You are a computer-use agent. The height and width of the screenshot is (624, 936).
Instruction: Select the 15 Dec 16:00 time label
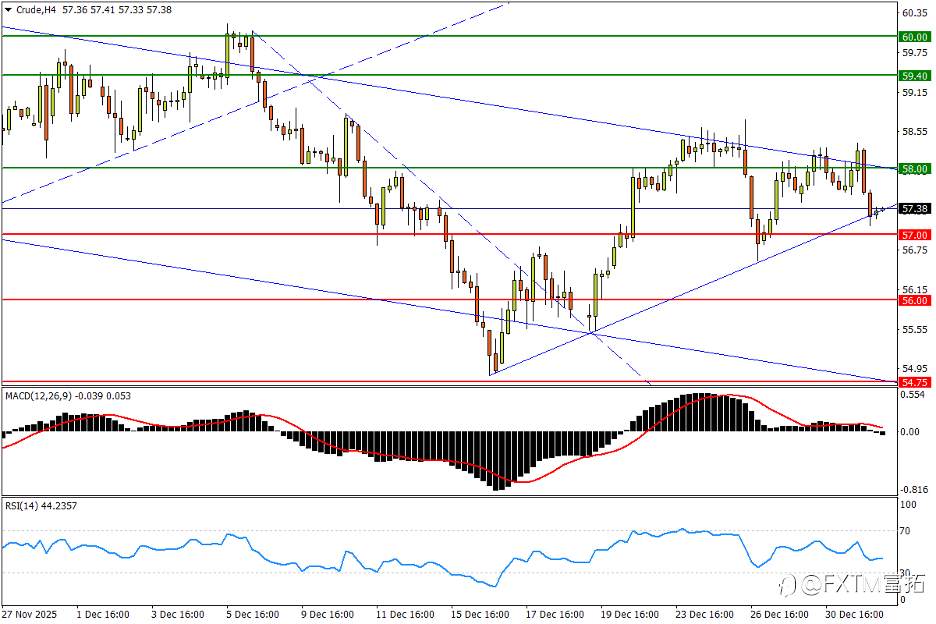pyautogui.click(x=479, y=614)
